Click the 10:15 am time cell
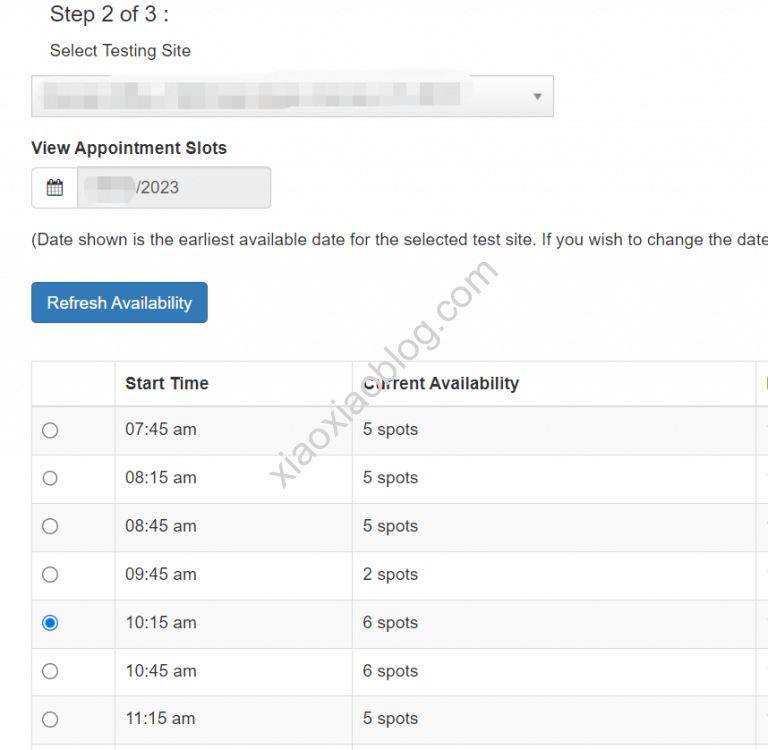 click(x=161, y=622)
